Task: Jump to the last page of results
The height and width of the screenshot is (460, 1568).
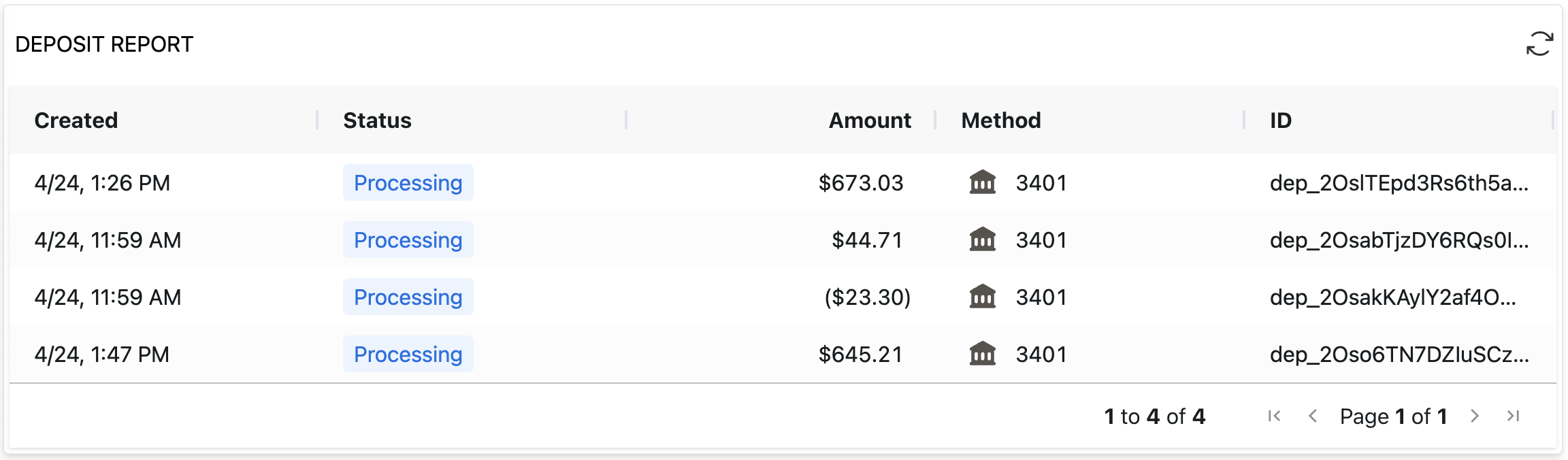Action: pos(1513,416)
